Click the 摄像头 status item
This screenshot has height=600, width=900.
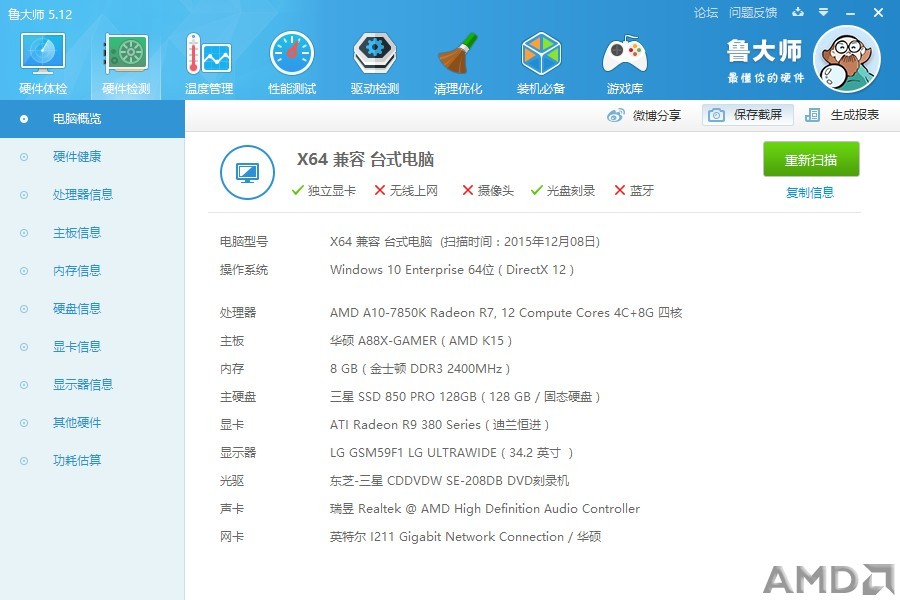coord(488,191)
